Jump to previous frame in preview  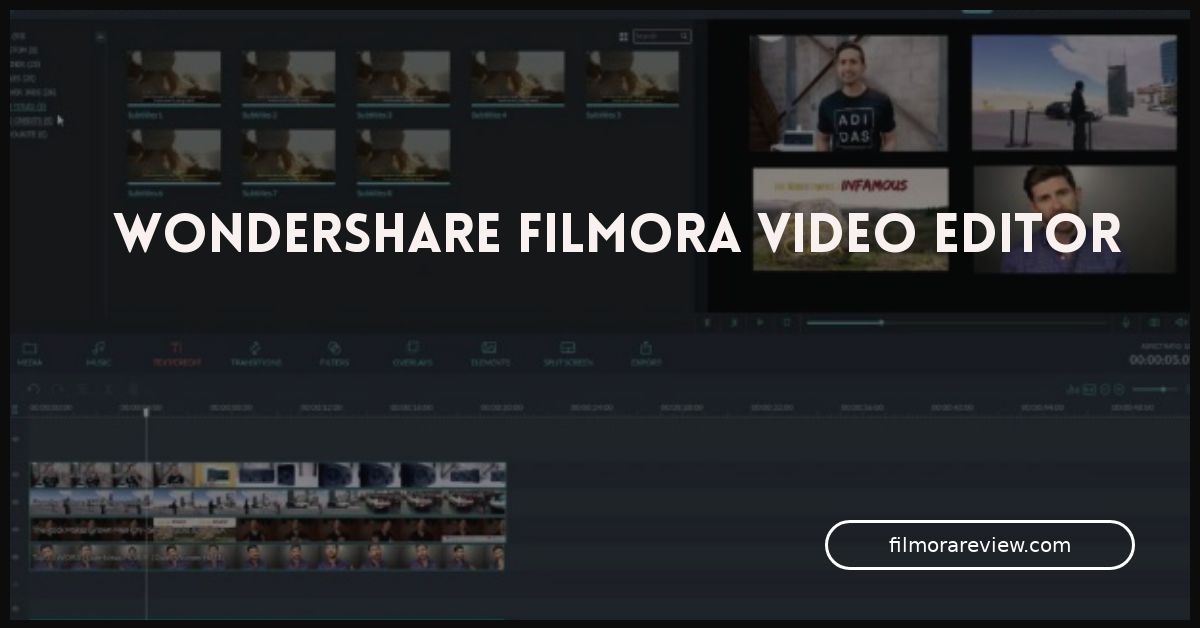coord(708,322)
